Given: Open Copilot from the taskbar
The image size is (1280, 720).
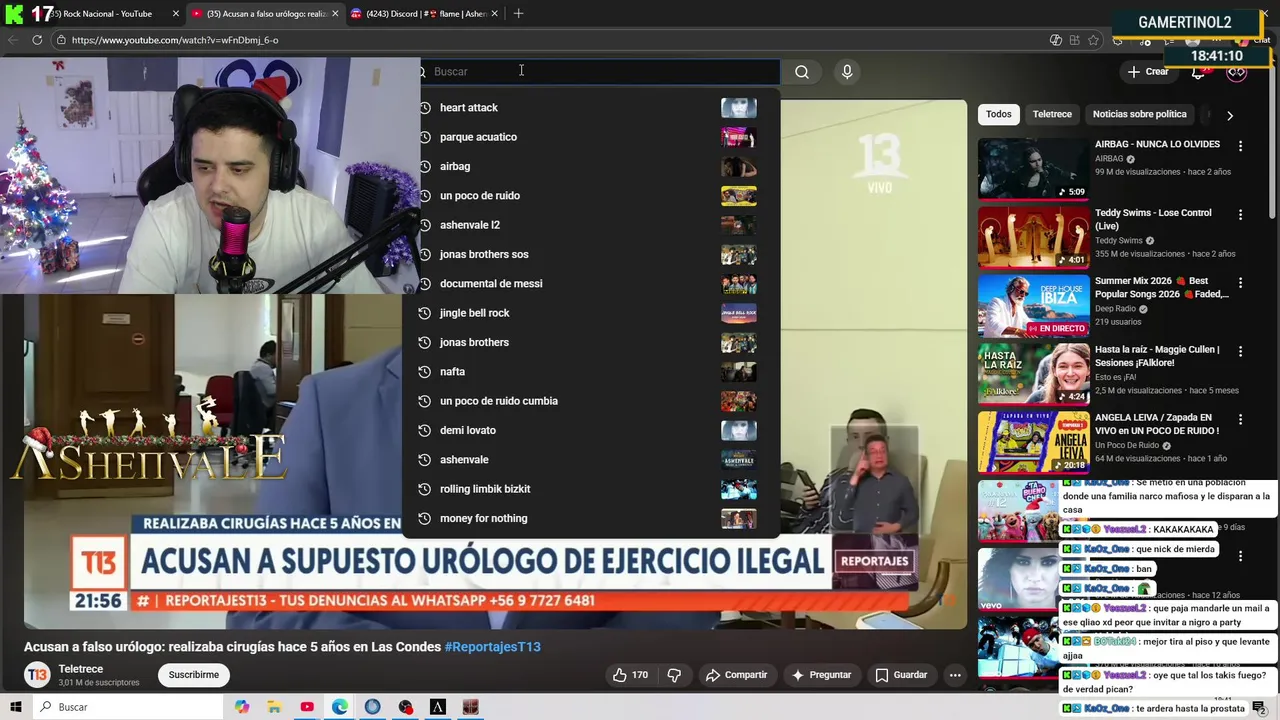Looking at the screenshot, I should click(x=242, y=707).
